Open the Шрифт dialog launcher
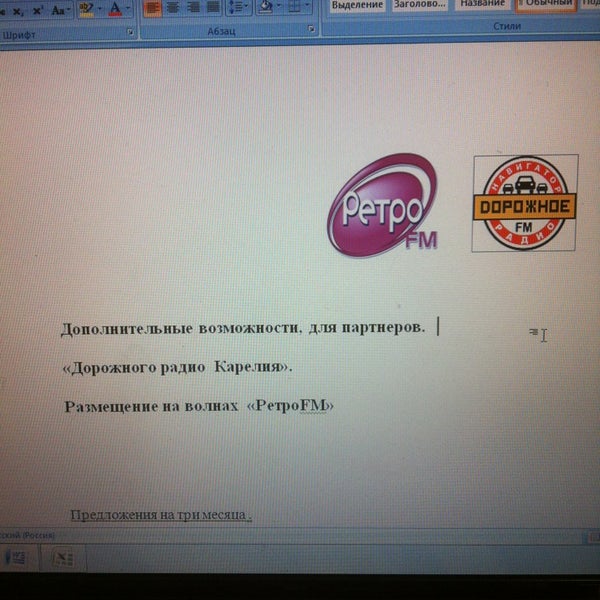600x600 pixels. pyautogui.click(x=130, y=32)
